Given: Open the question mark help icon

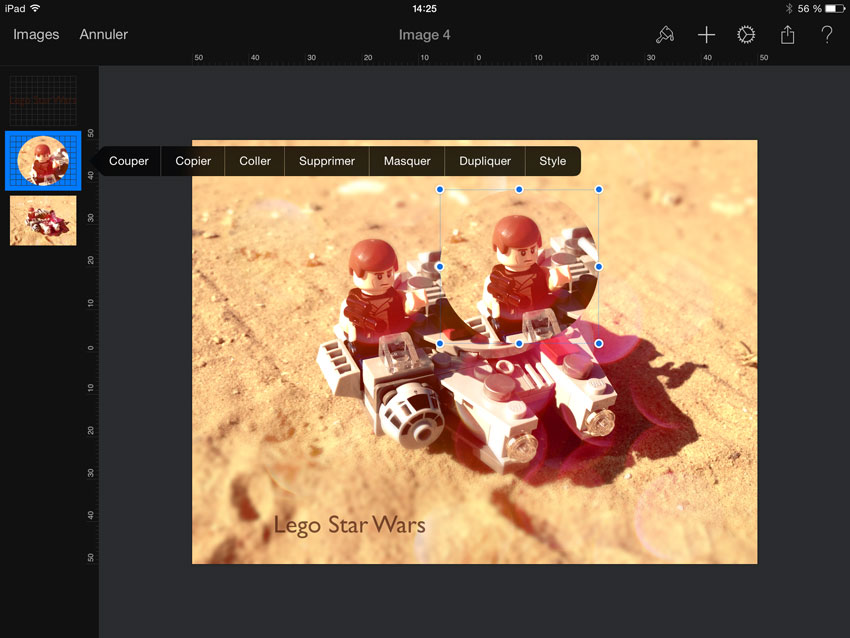Looking at the screenshot, I should (827, 35).
